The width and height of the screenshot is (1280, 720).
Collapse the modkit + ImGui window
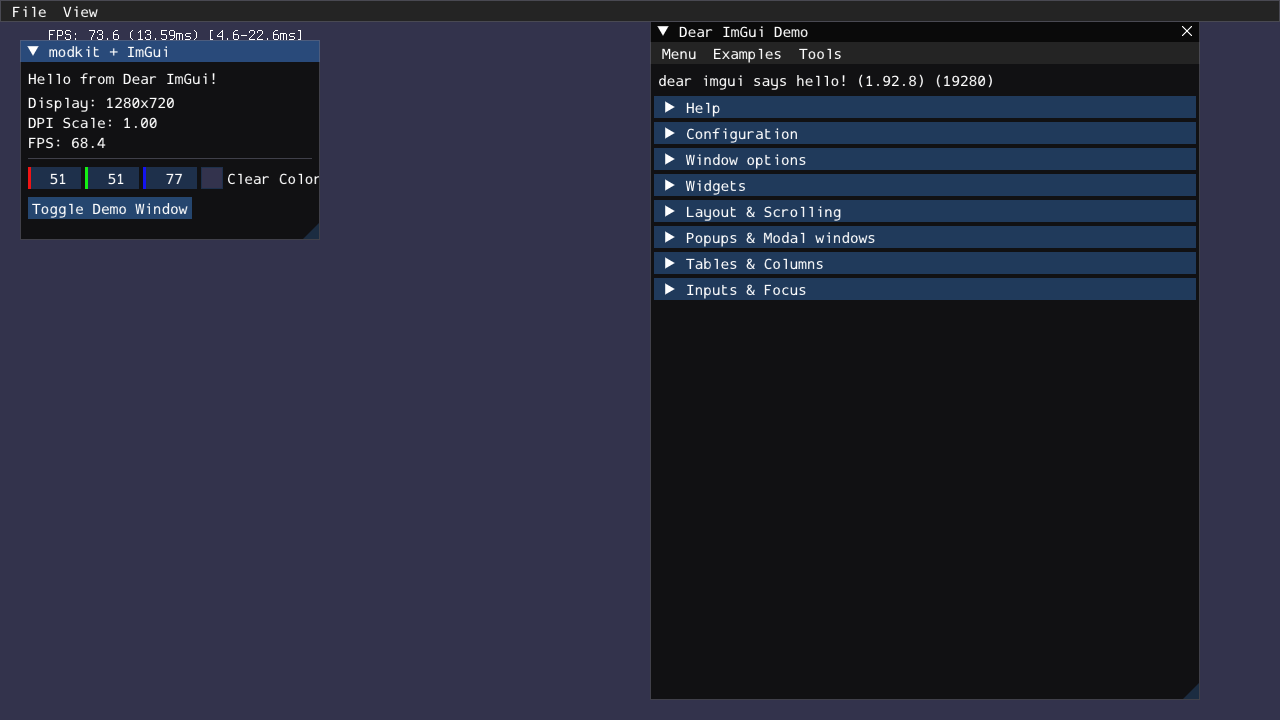[33, 51]
